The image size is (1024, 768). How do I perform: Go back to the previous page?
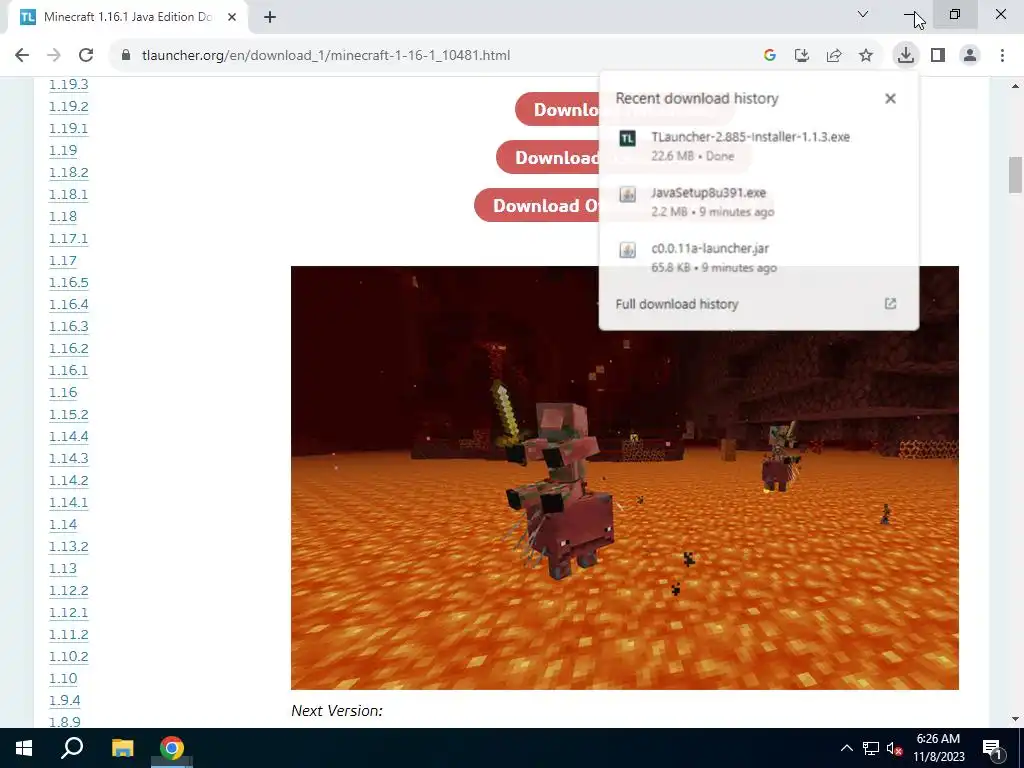(x=22, y=56)
